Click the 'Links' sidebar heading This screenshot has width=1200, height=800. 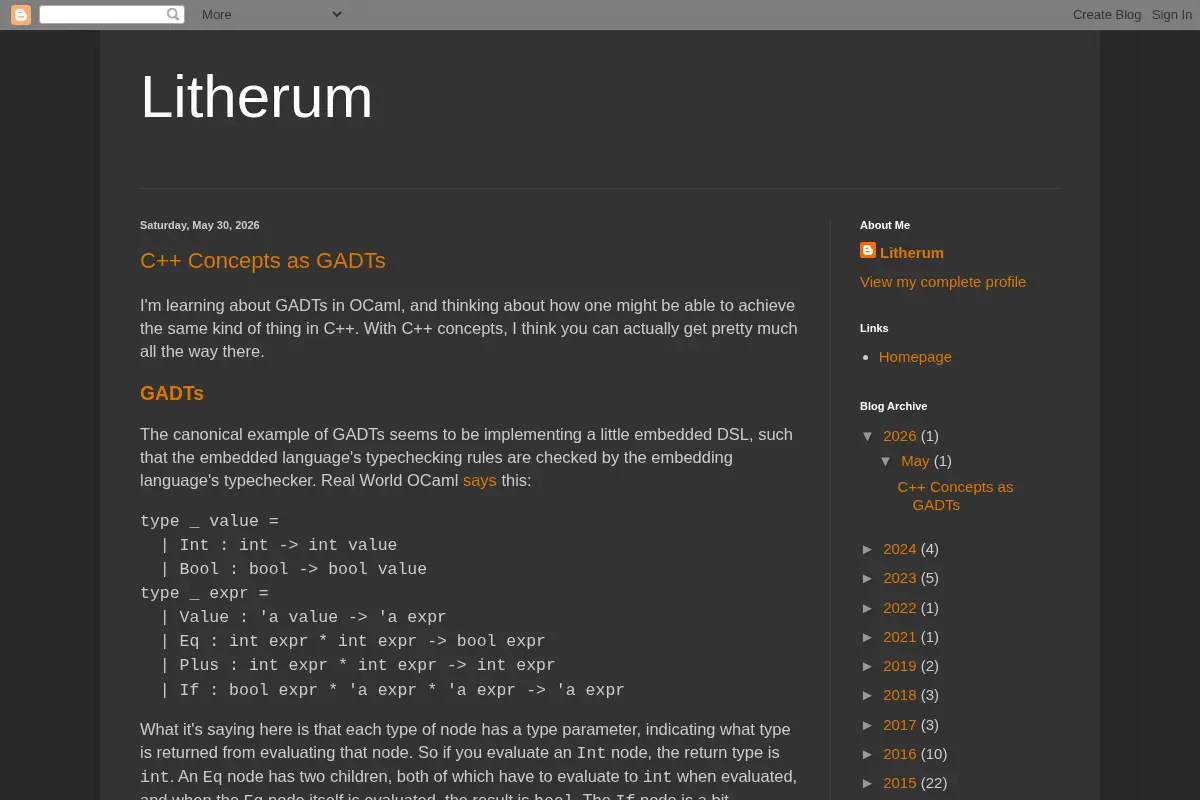click(874, 328)
